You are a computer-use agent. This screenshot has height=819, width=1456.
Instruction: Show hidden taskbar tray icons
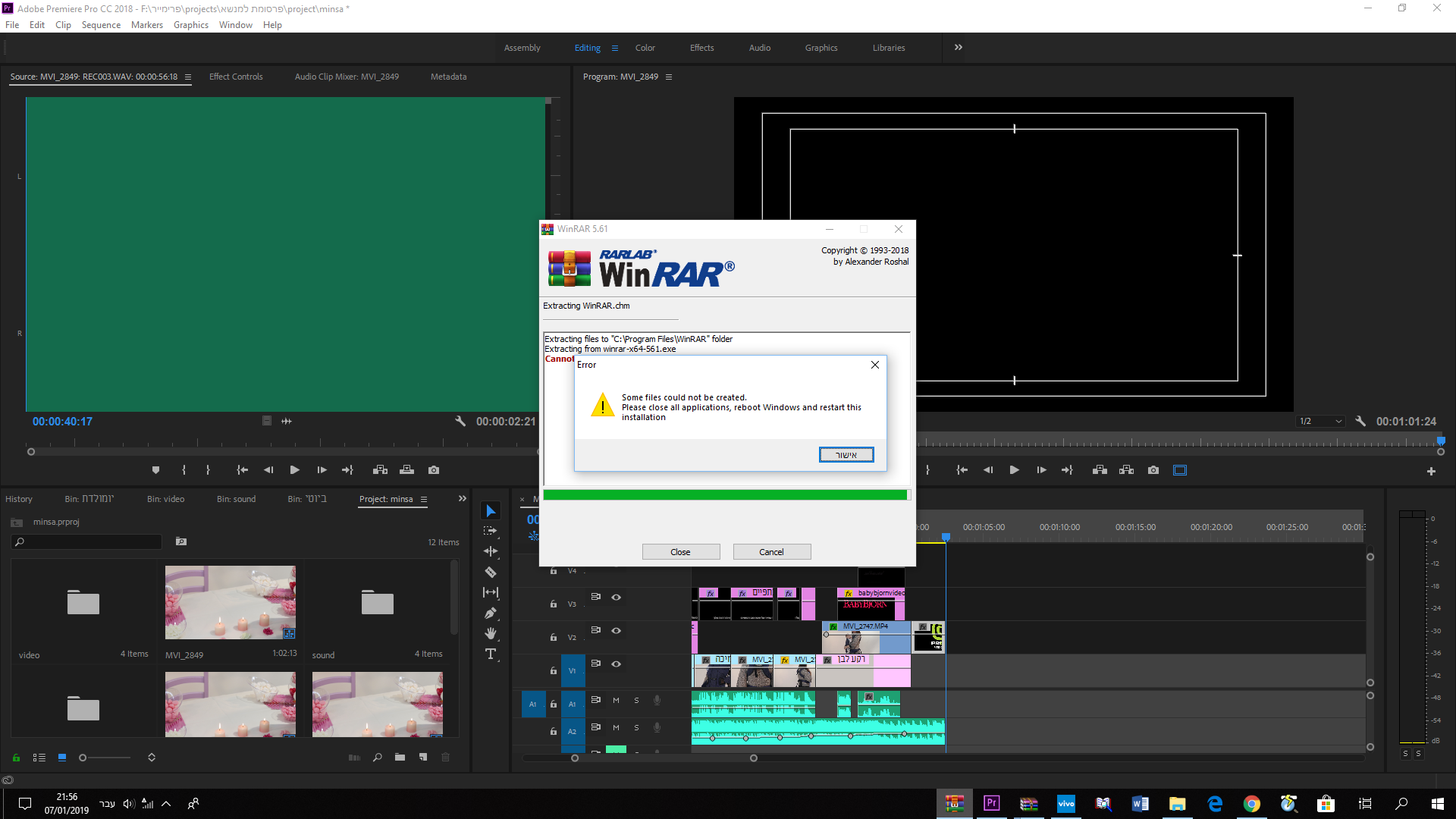(166, 804)
